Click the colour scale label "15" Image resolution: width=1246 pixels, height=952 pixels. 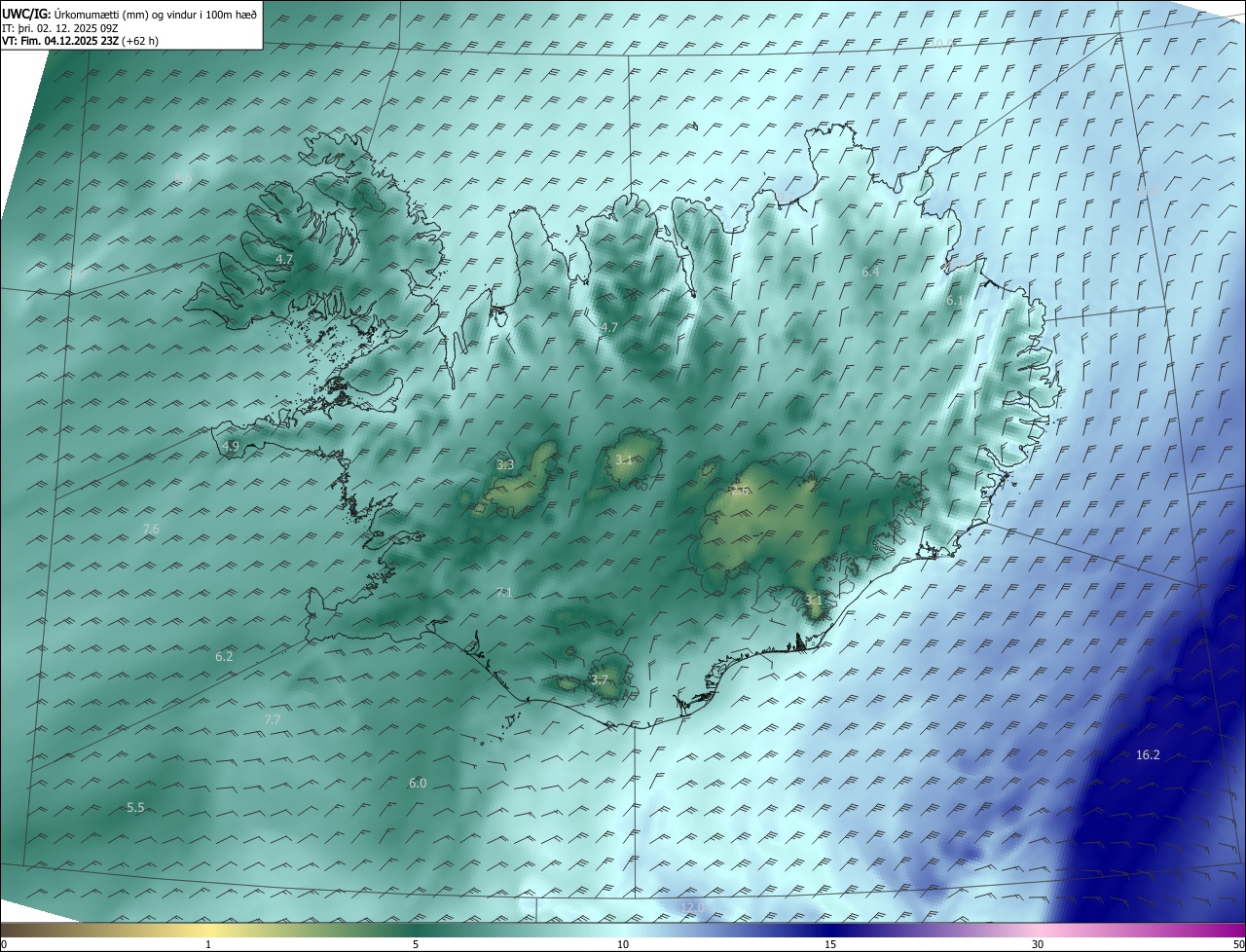(830, 944)
